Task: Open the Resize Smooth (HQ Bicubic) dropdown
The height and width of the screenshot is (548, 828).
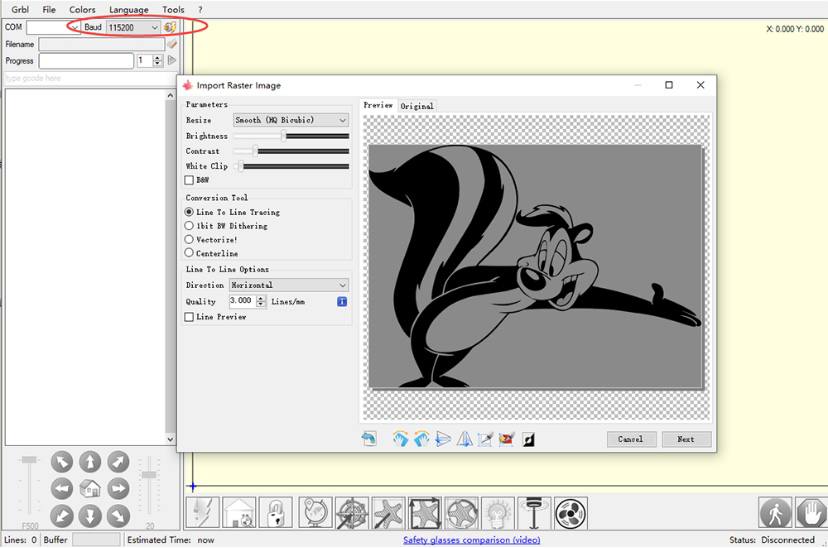Action: pyautogui.click(x=291, y=120)
